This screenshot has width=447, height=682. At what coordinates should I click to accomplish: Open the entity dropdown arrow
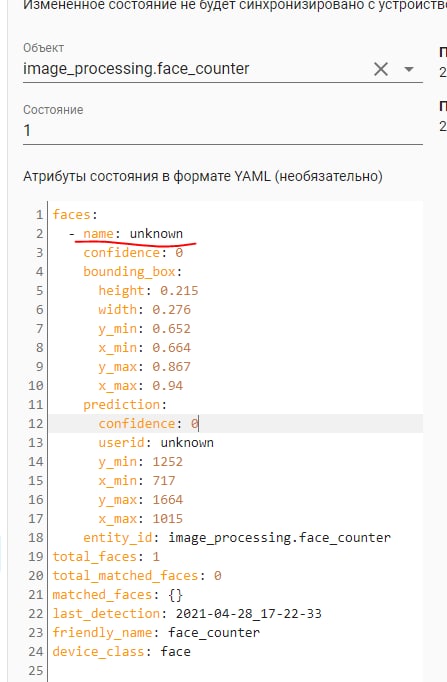(409, 69)
